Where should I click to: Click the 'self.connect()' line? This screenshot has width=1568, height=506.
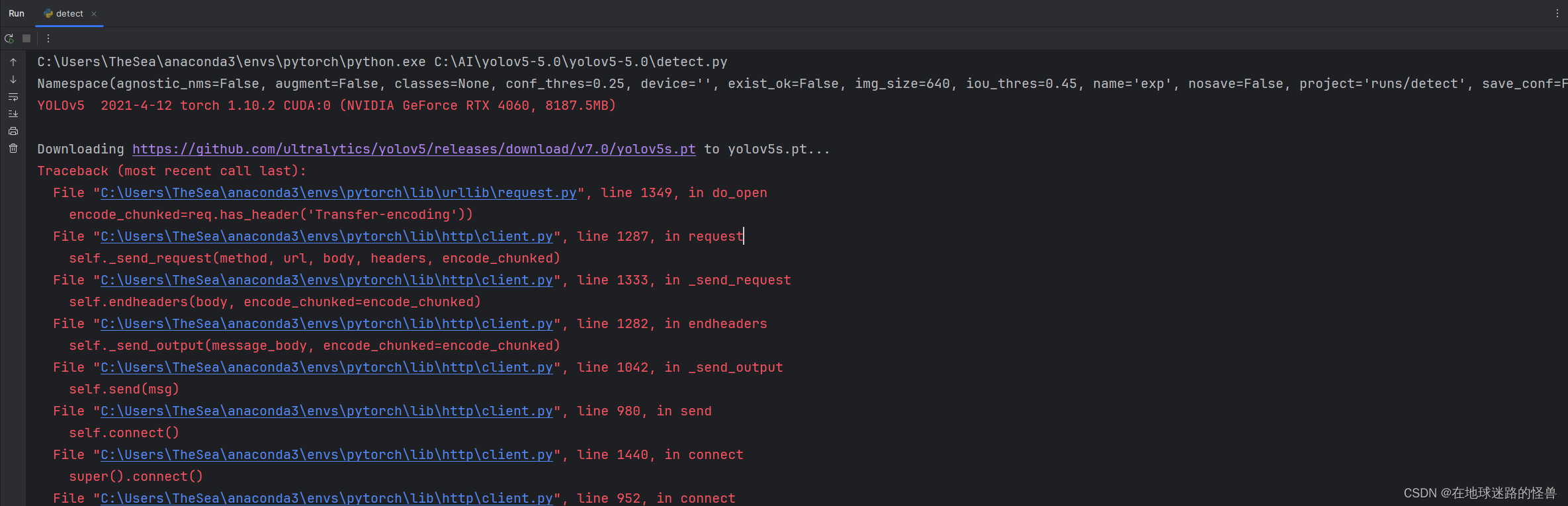(124, 433)
